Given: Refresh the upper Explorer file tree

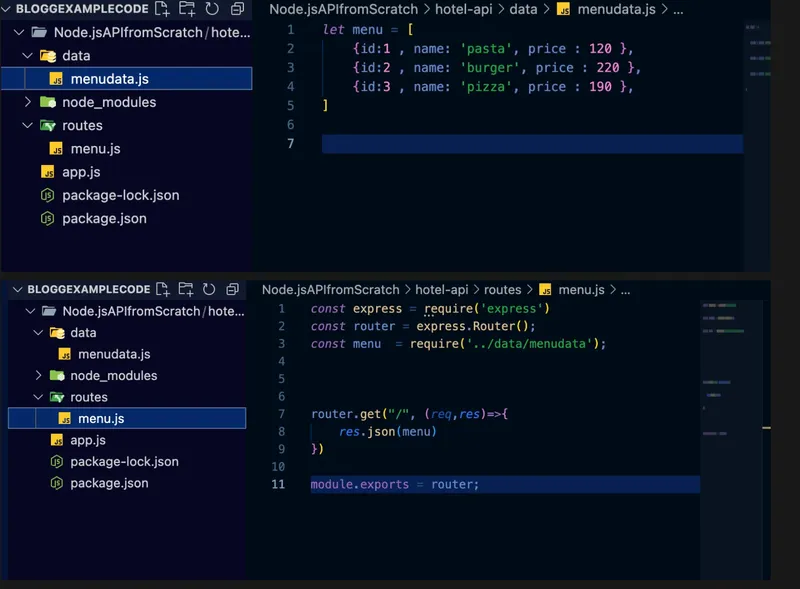Looking at the screenshot, I should pyautogui.click(x=211, y=9).
